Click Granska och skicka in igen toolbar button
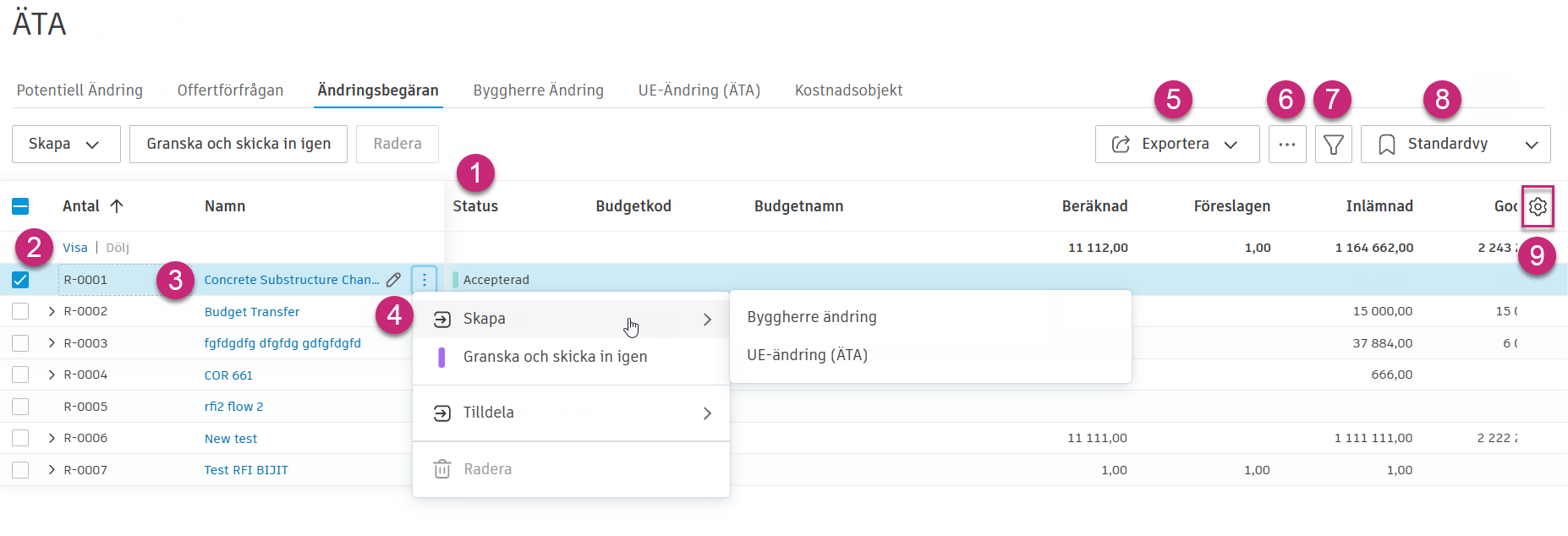The image size is (1568, 536). pos(238,145)
